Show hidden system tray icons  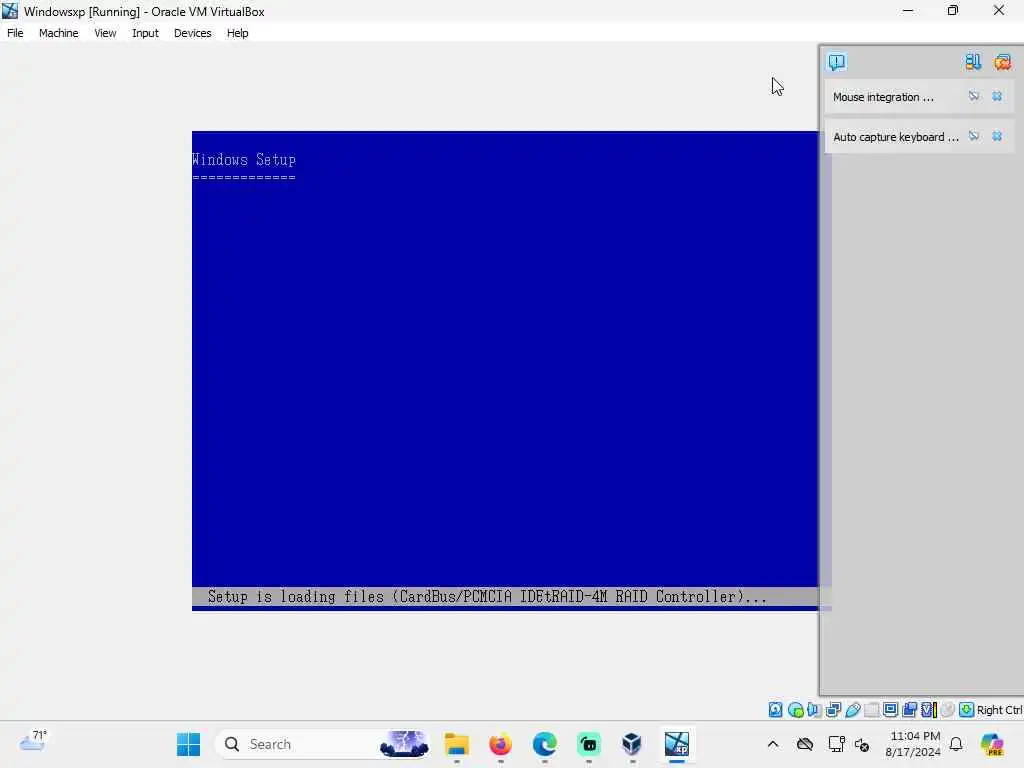pyautogui.click(x=773, y=744)
